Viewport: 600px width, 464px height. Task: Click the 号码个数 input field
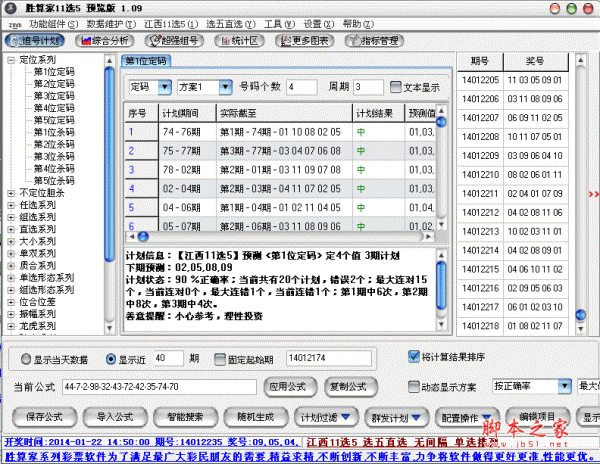302,87
